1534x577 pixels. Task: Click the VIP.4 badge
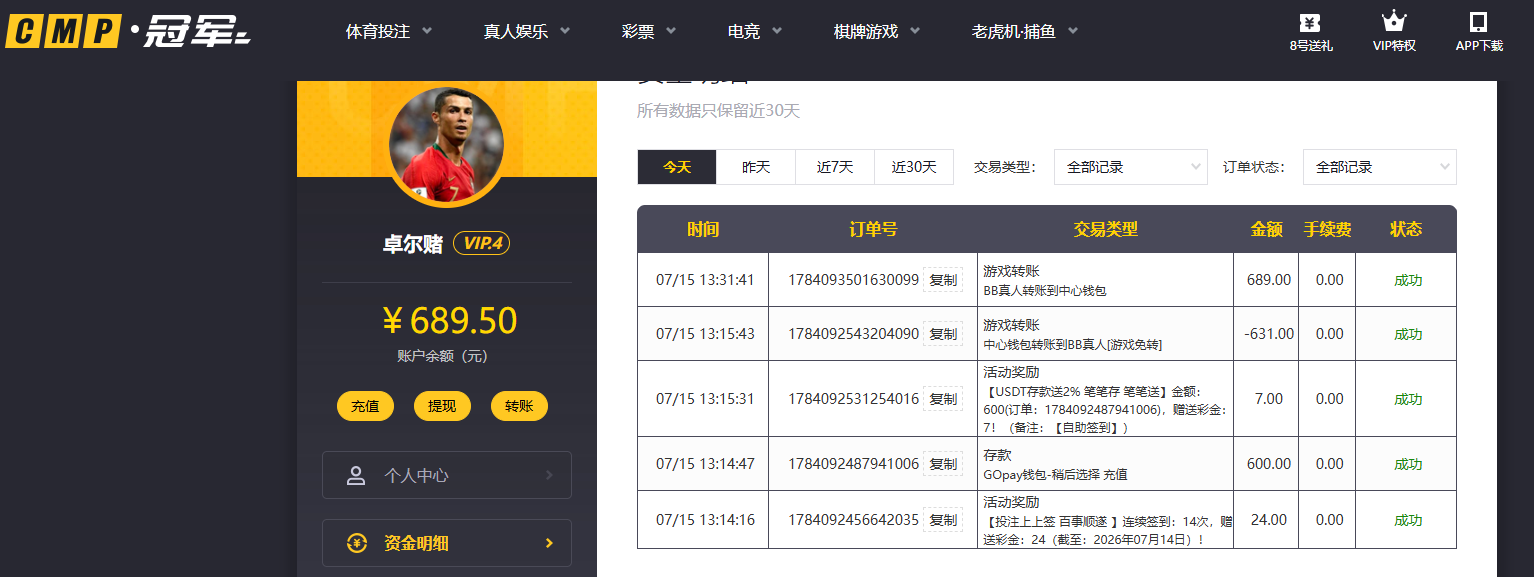point(481,243)
